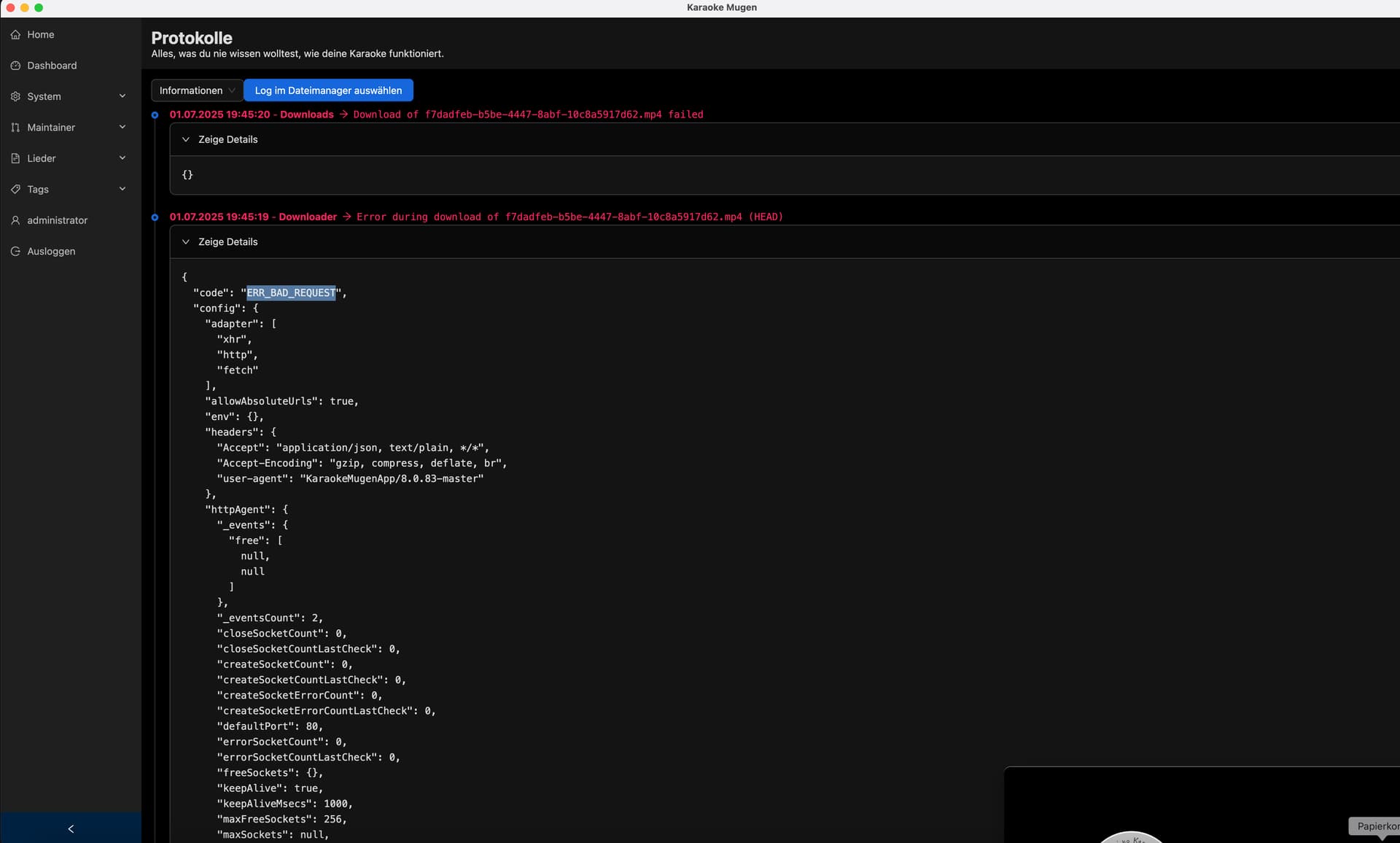The width and height of the screenshot is (1400, 843).
Task: Click the Ausloggen logout icon
Action: pos(15,252)
